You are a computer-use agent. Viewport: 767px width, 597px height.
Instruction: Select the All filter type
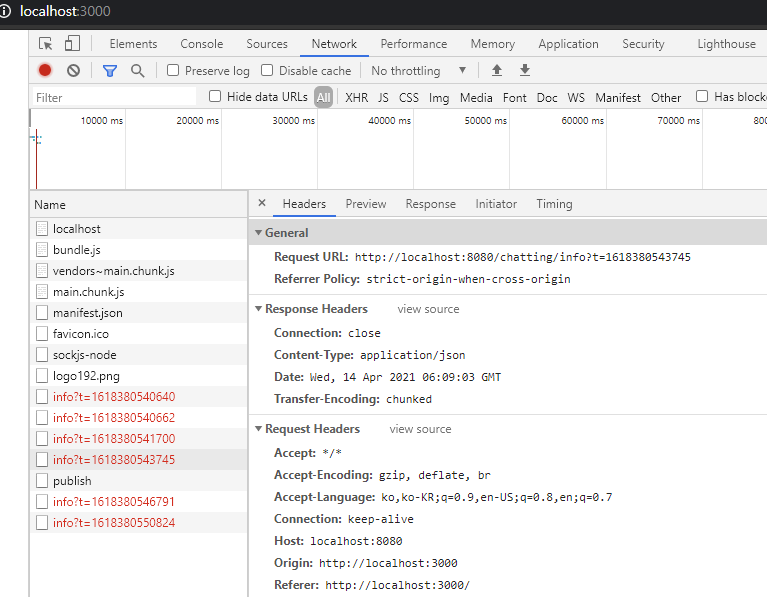323,97
